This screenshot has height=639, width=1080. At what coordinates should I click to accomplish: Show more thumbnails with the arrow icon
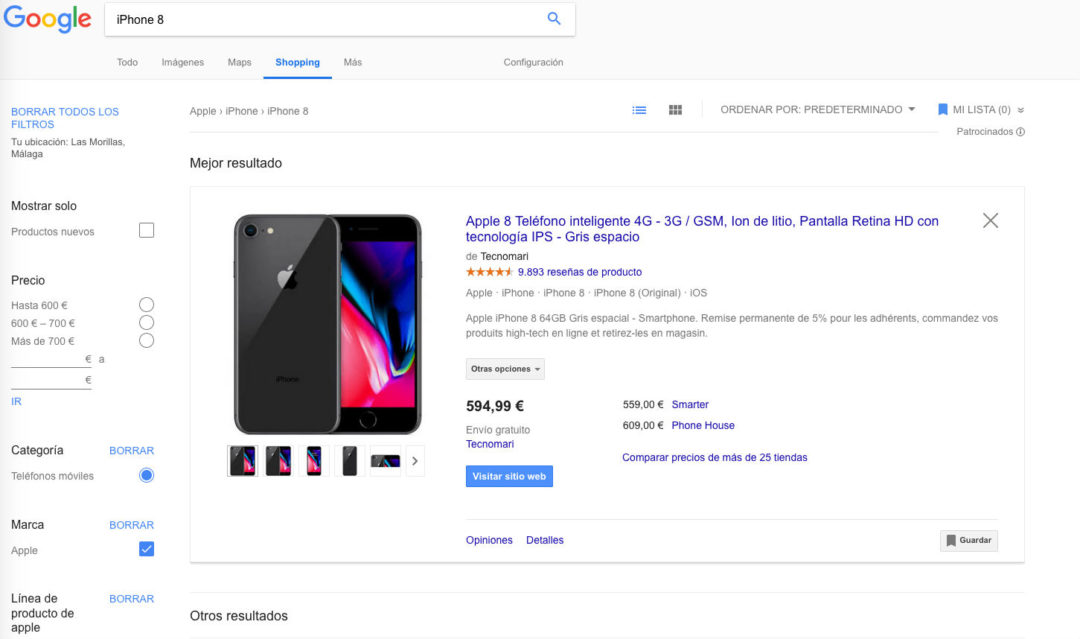tap(414, 460)
